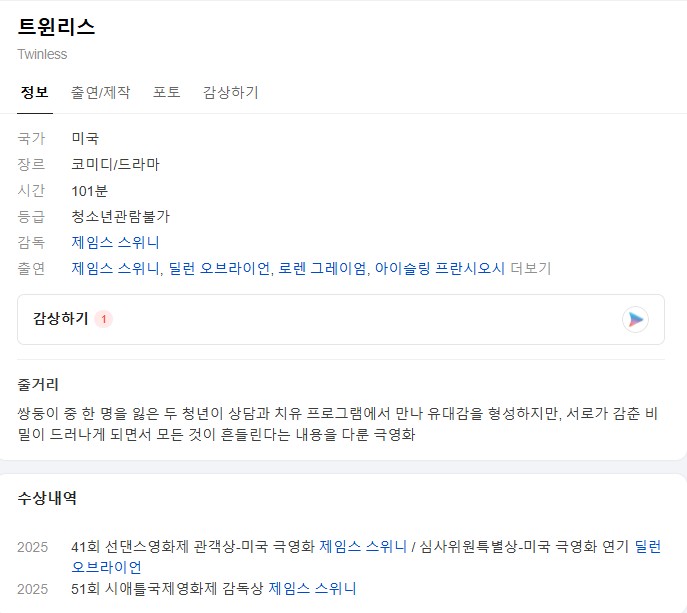The image size is (687, 613).
Task: Open 제임스 스위니 link in the 시애틀국제영화제 award
Action: click(x=312, y=588)
